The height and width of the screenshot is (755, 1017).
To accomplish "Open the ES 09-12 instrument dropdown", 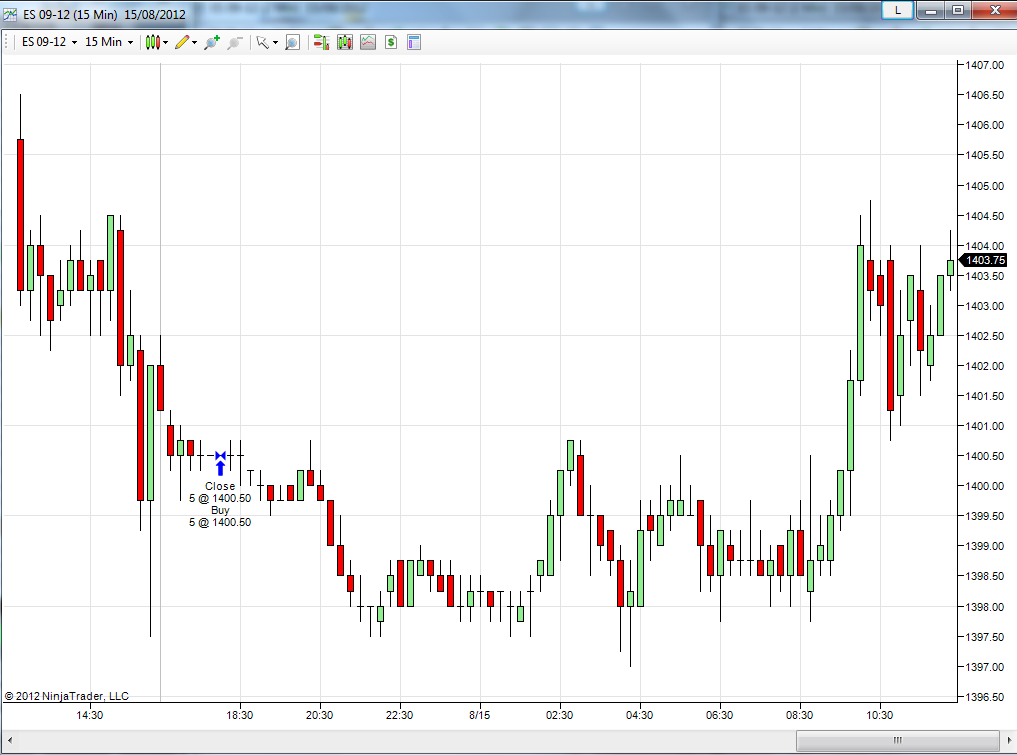I will tap(49, 42).
